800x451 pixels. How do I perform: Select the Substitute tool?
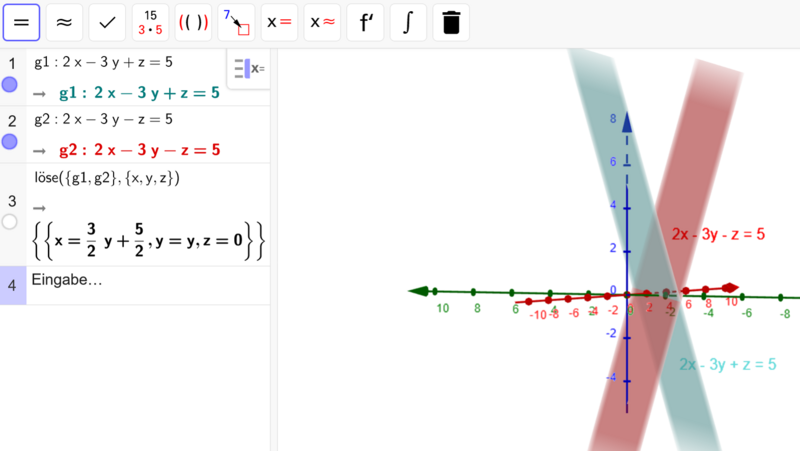[236, 22]
